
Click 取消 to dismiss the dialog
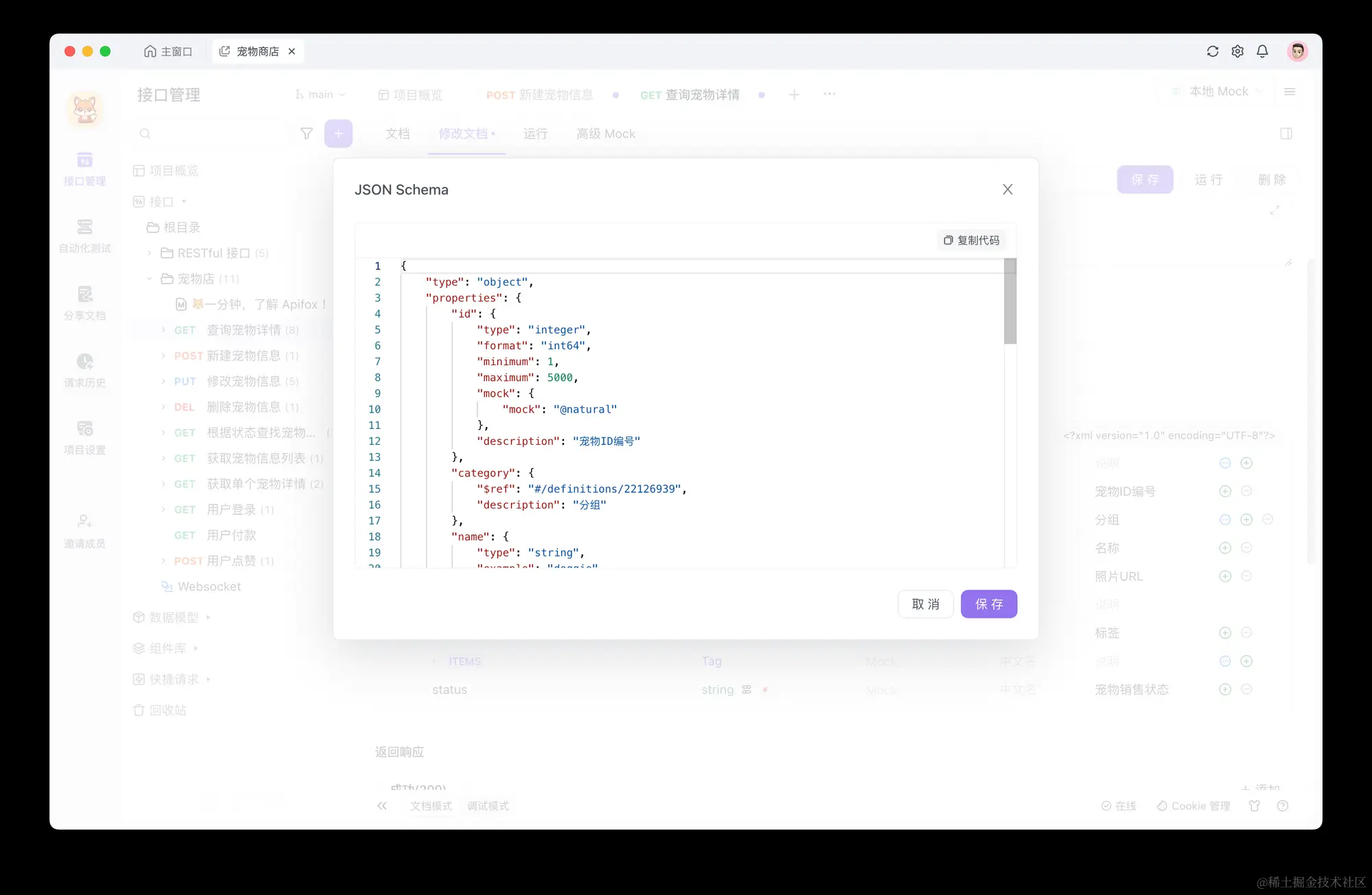coord(925,604)
